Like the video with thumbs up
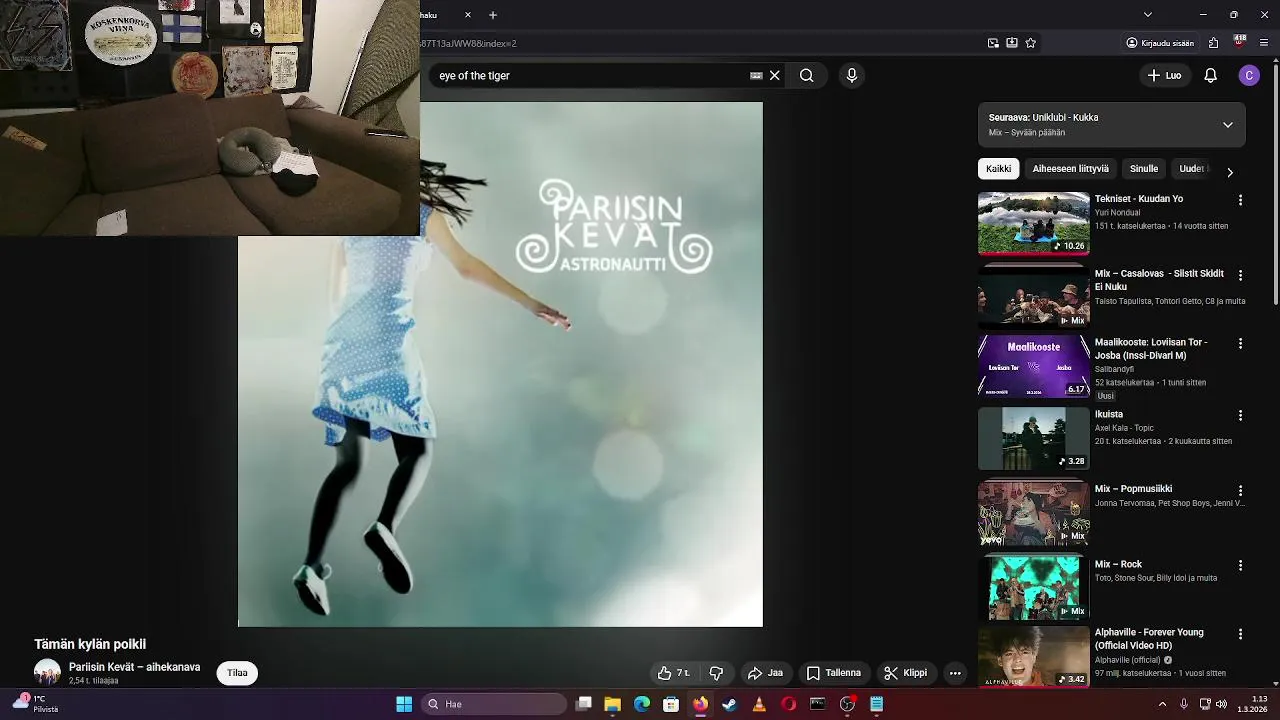1280x720 pixels. [x=673, y=673]
